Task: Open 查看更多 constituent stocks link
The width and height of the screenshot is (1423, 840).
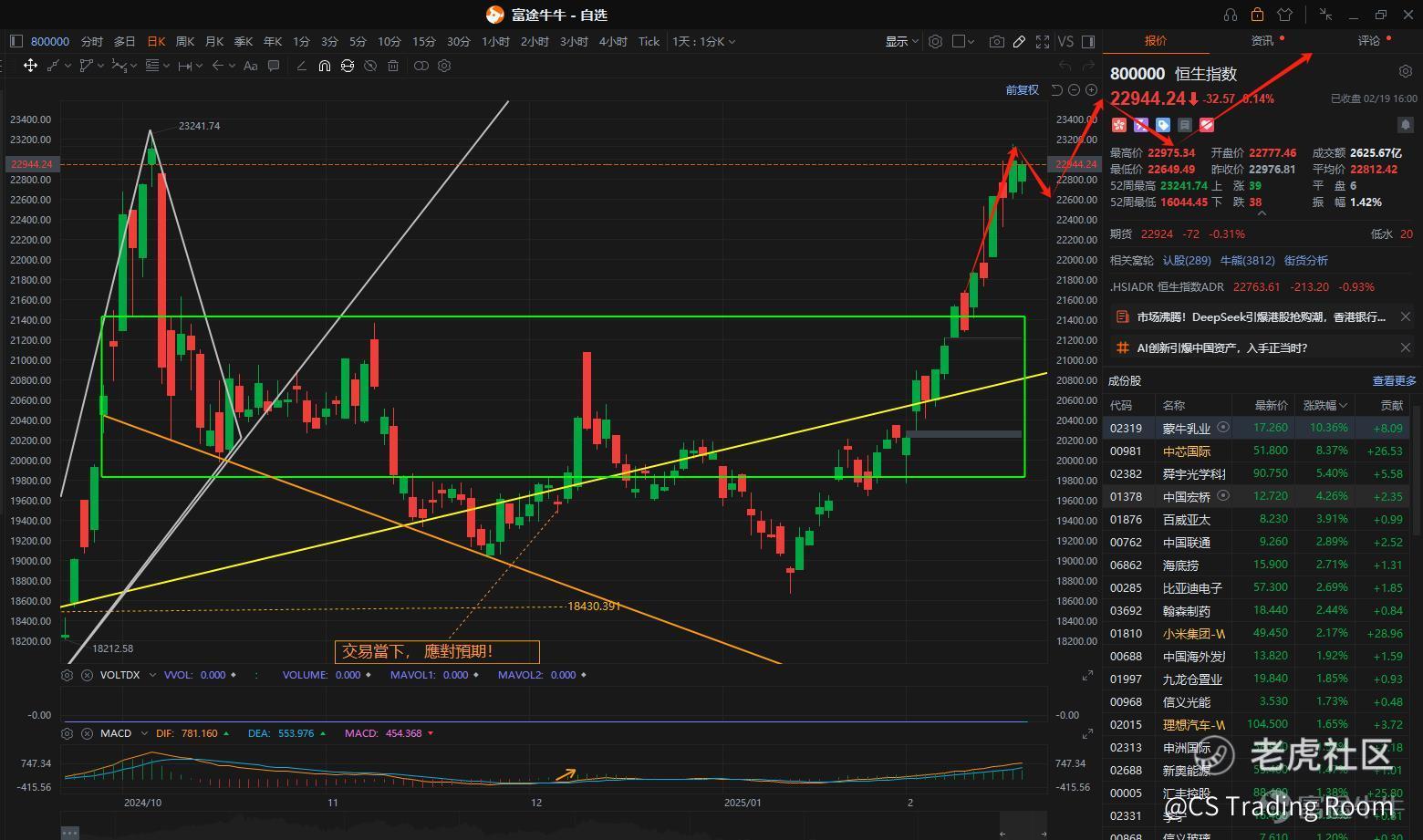Action: pyautogui.click(x=1394, y=380)
